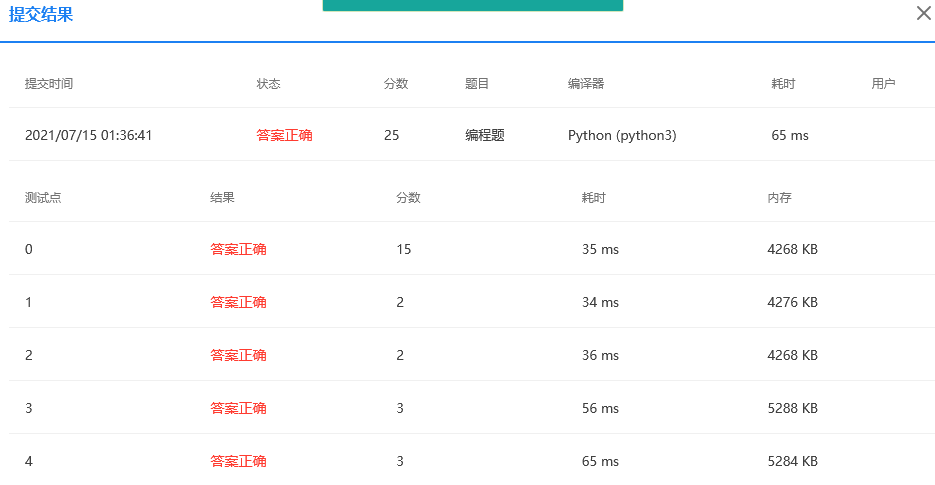Click 答案正确 result for test point 0
Screen dimensions: 935x485
click(x=238, y=249)
